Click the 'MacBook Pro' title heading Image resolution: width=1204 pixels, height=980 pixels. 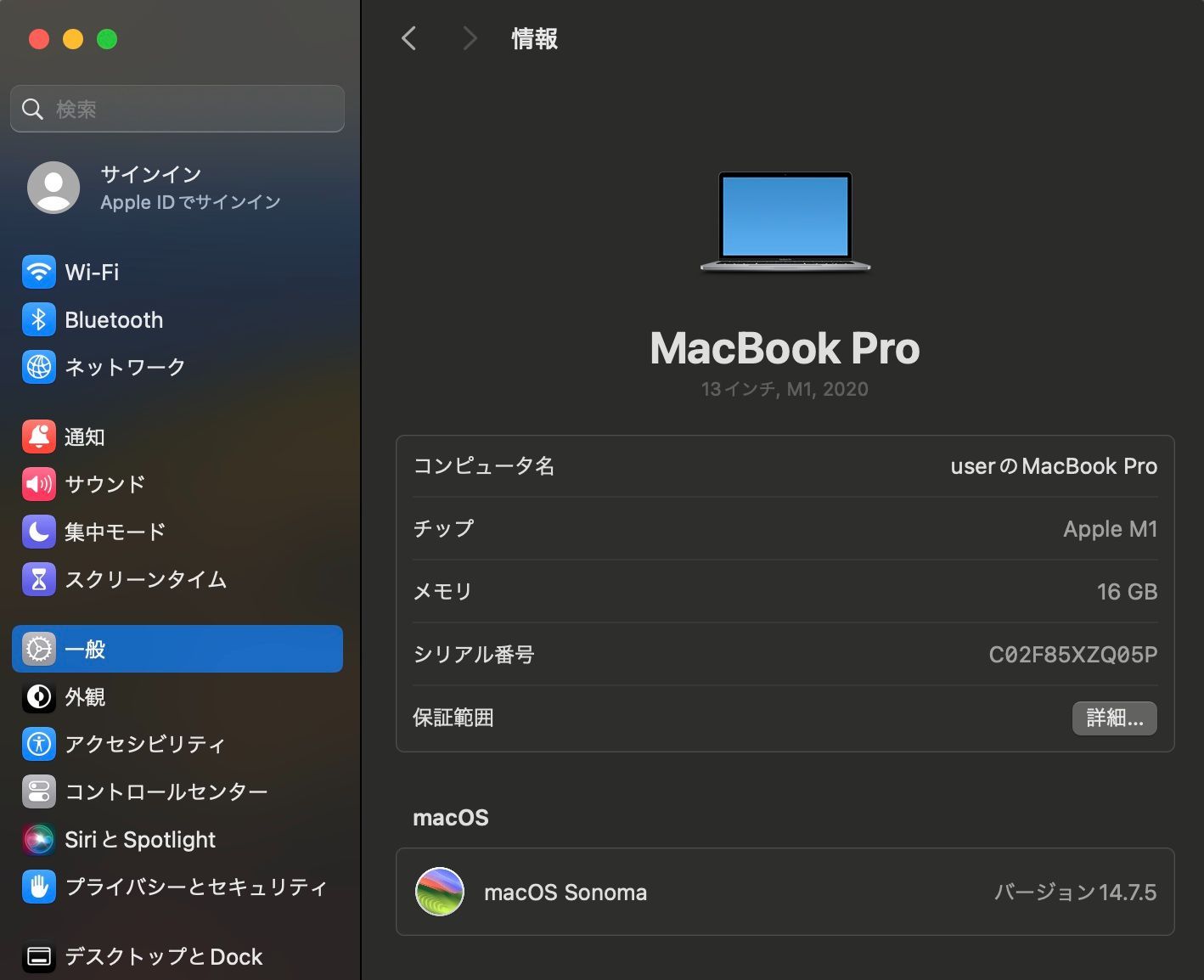(x=785, y=348)
